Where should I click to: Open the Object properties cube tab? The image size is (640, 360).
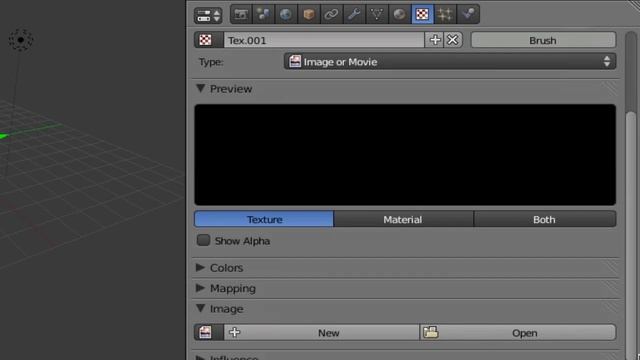309,15
